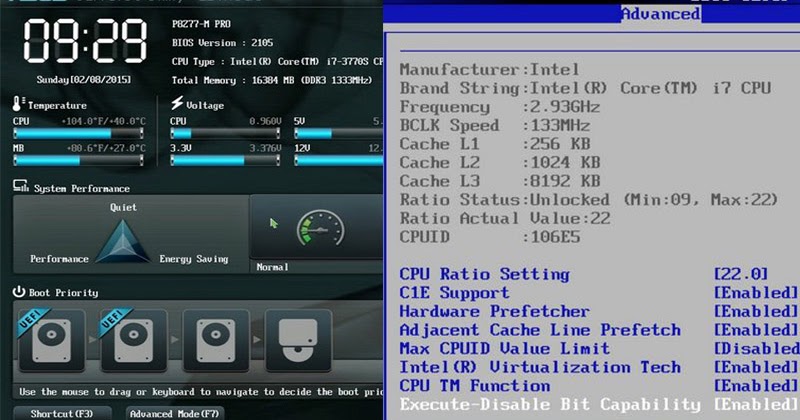Click the lightning bolt Voltage icon
The width and height of the screenshot is (800, 420).
(177, 103)
